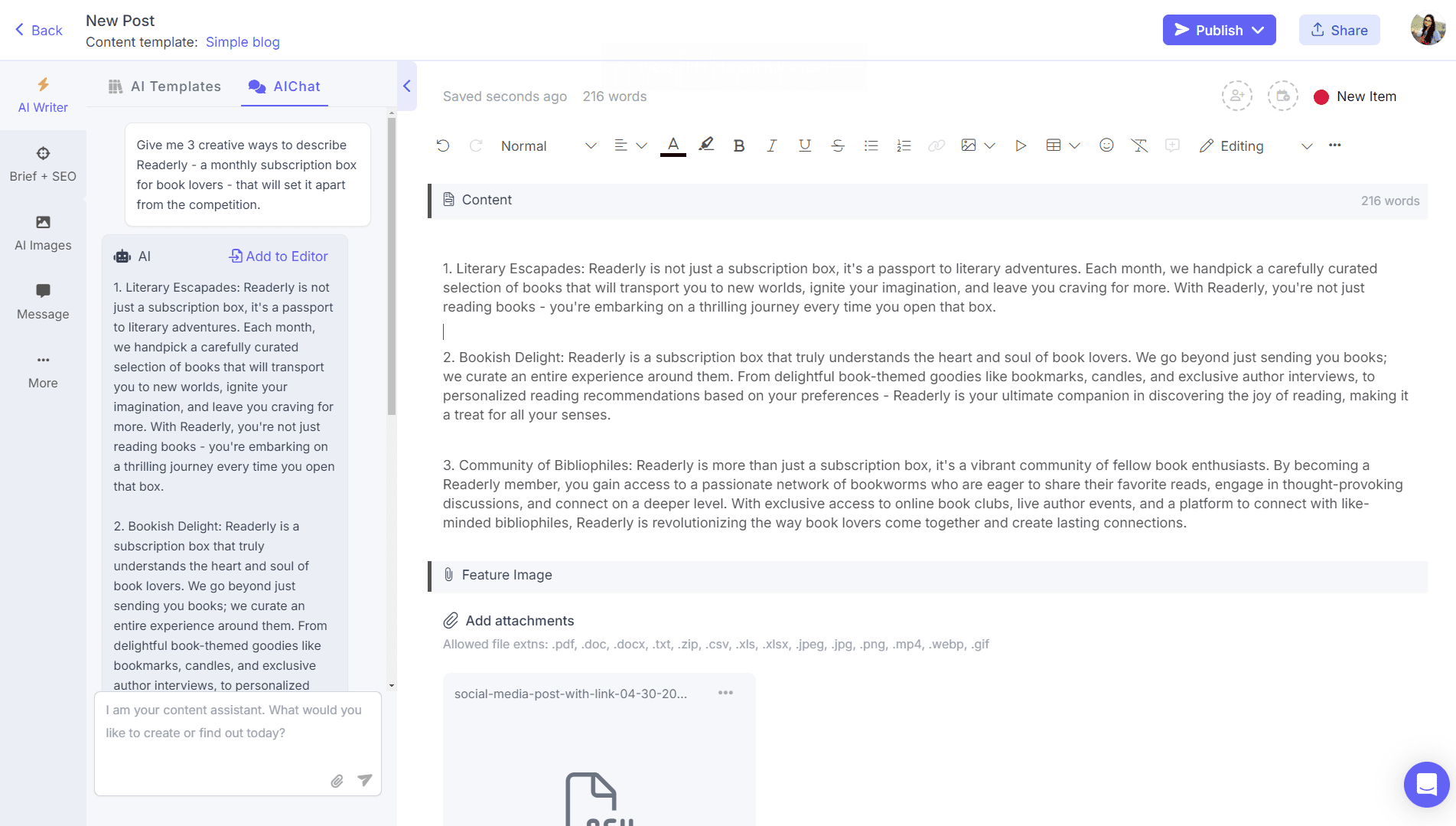Open the font color tool
This screenshot has height=826, width=1456.
[x=673, y=145]
